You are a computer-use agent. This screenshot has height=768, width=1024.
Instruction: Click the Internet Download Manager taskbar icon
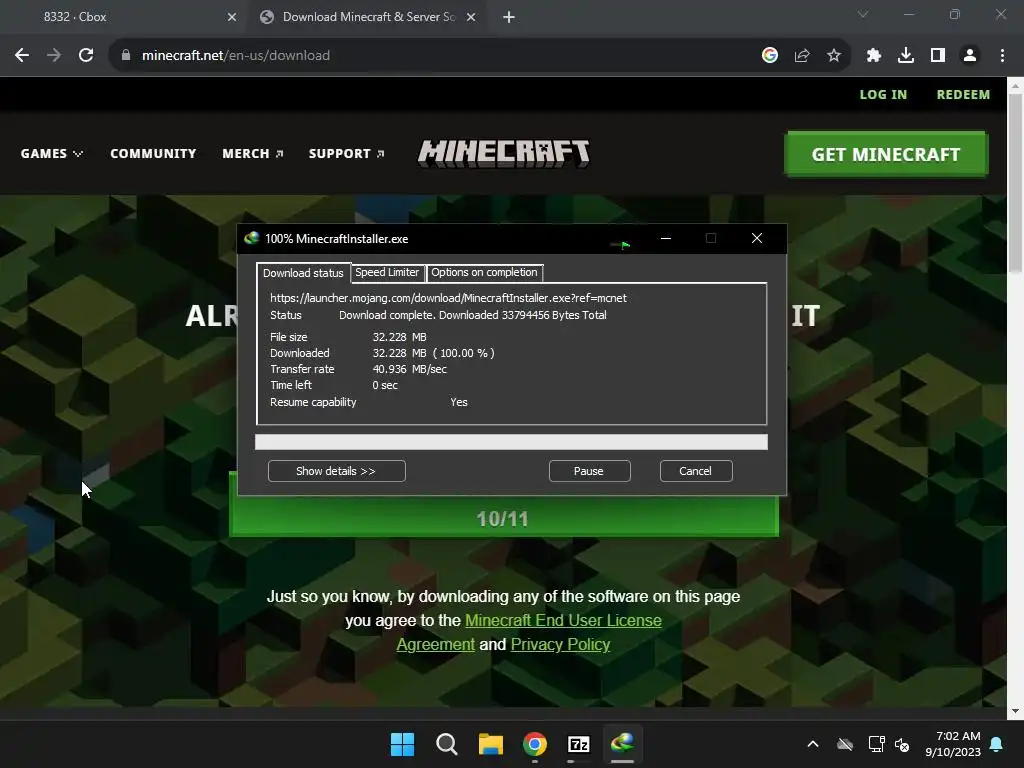pyautogui.click(x=622, y=744)
